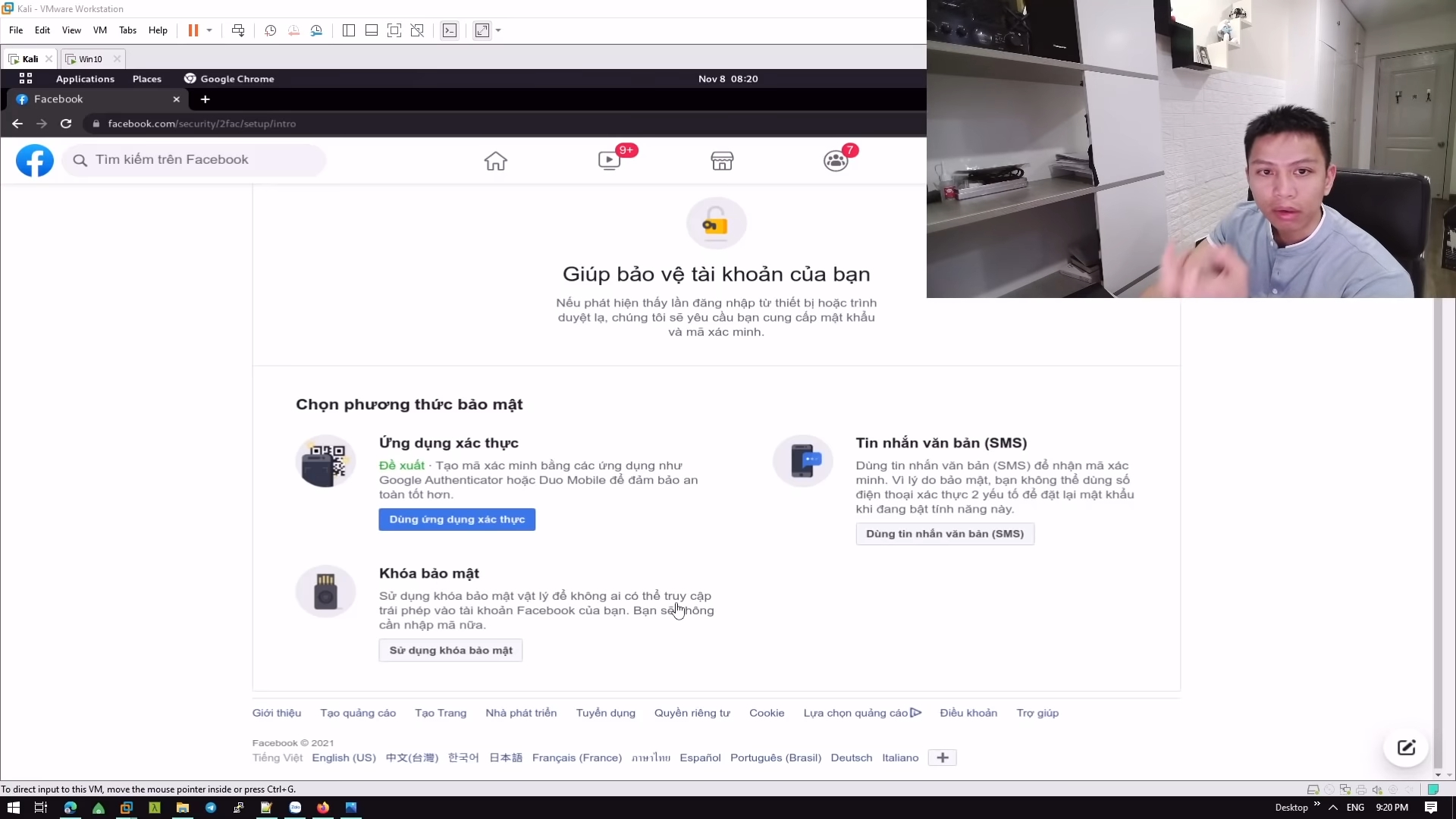The image size is (1456, 819).
Task: Open Facebook Home icon
Action: [x=495, y=161]
